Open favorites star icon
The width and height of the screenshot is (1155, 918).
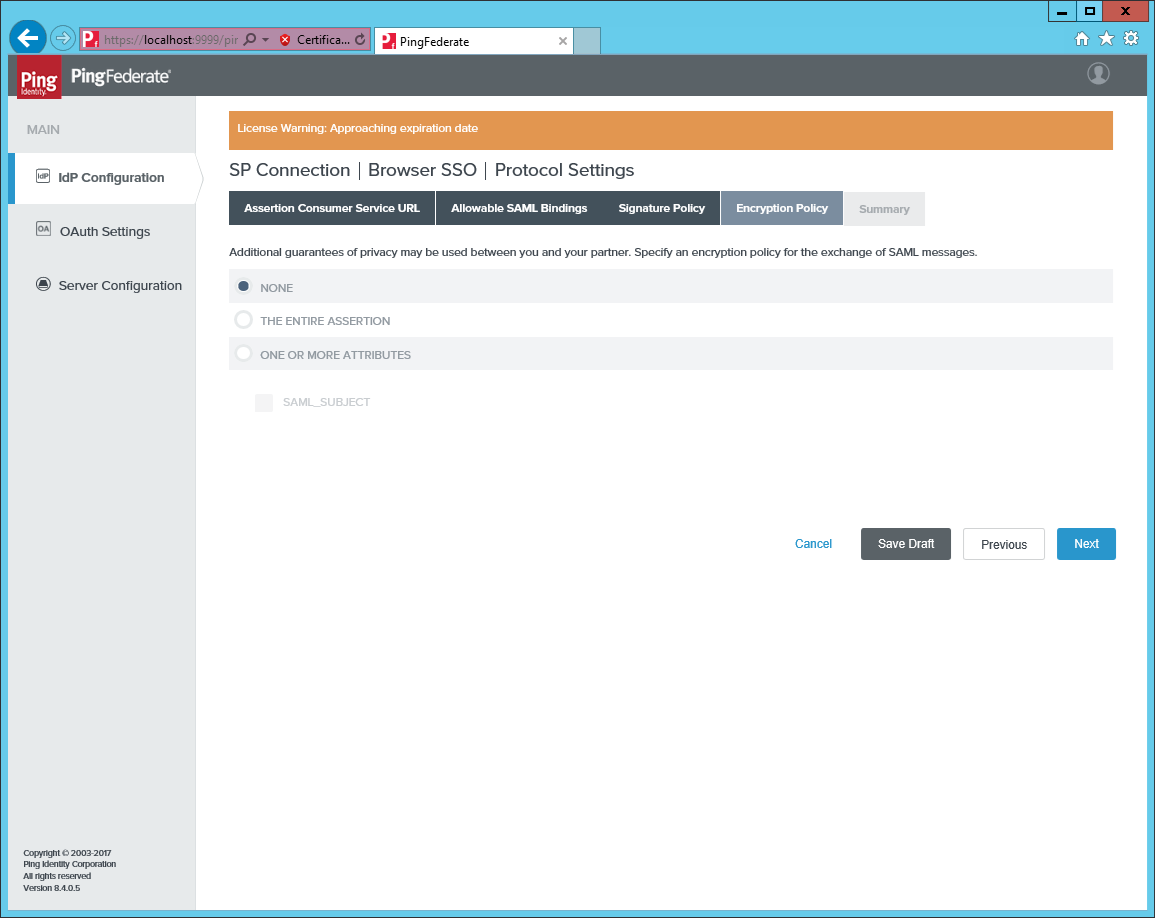[1106, 38]
